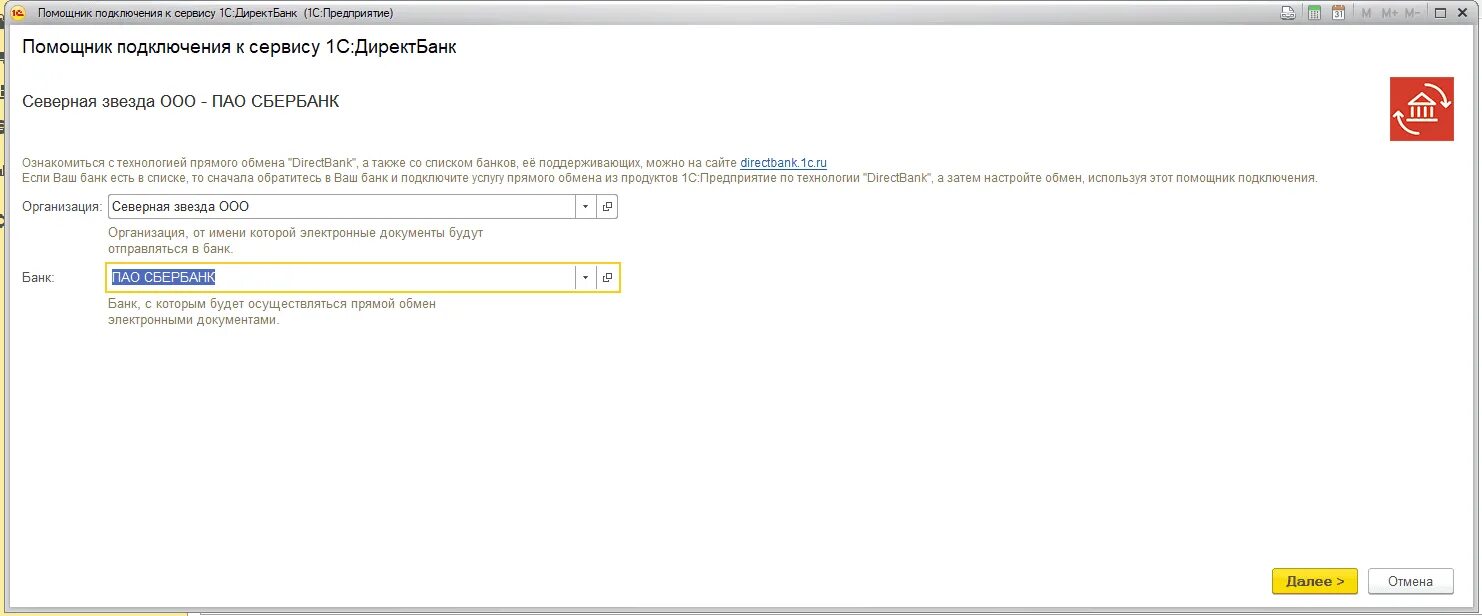Viewport: 1482px width, 616px height.
Task: Click the Организация input field
Action: pyautogui.click(x=341, y=207)
